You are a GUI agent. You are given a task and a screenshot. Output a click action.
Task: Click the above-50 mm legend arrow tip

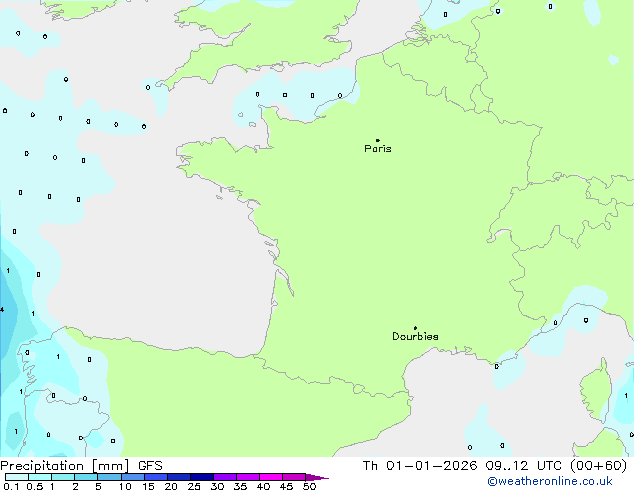[317, 477]
